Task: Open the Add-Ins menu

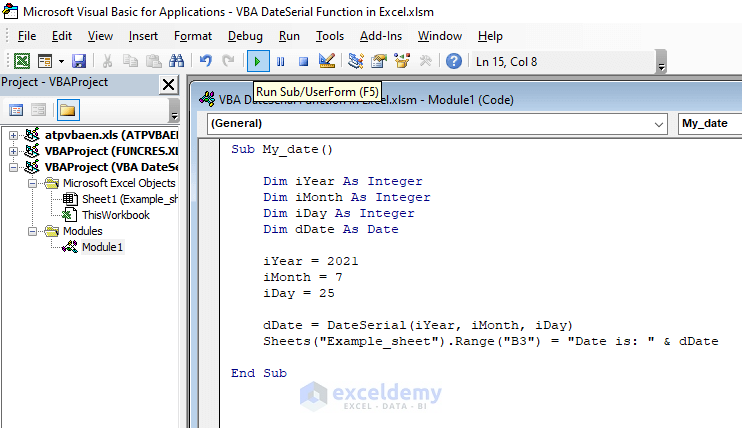Action: click(x=380, y=36)
